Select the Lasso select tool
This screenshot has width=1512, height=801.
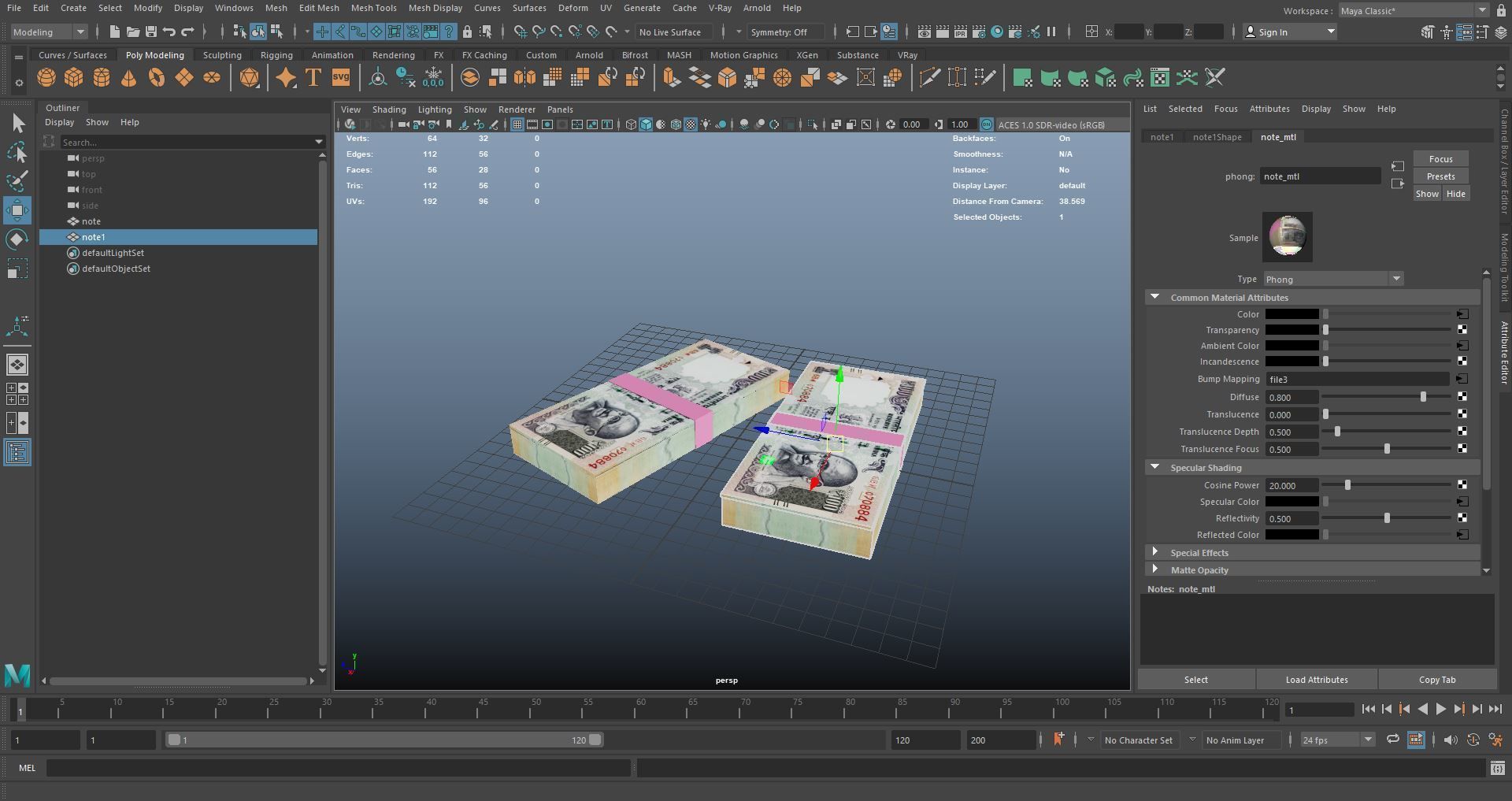(17, 153)
